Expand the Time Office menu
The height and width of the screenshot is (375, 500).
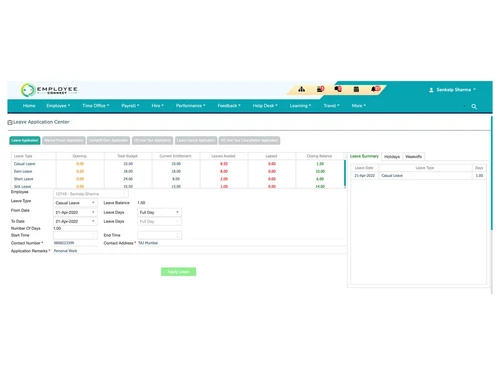(96, 106)
